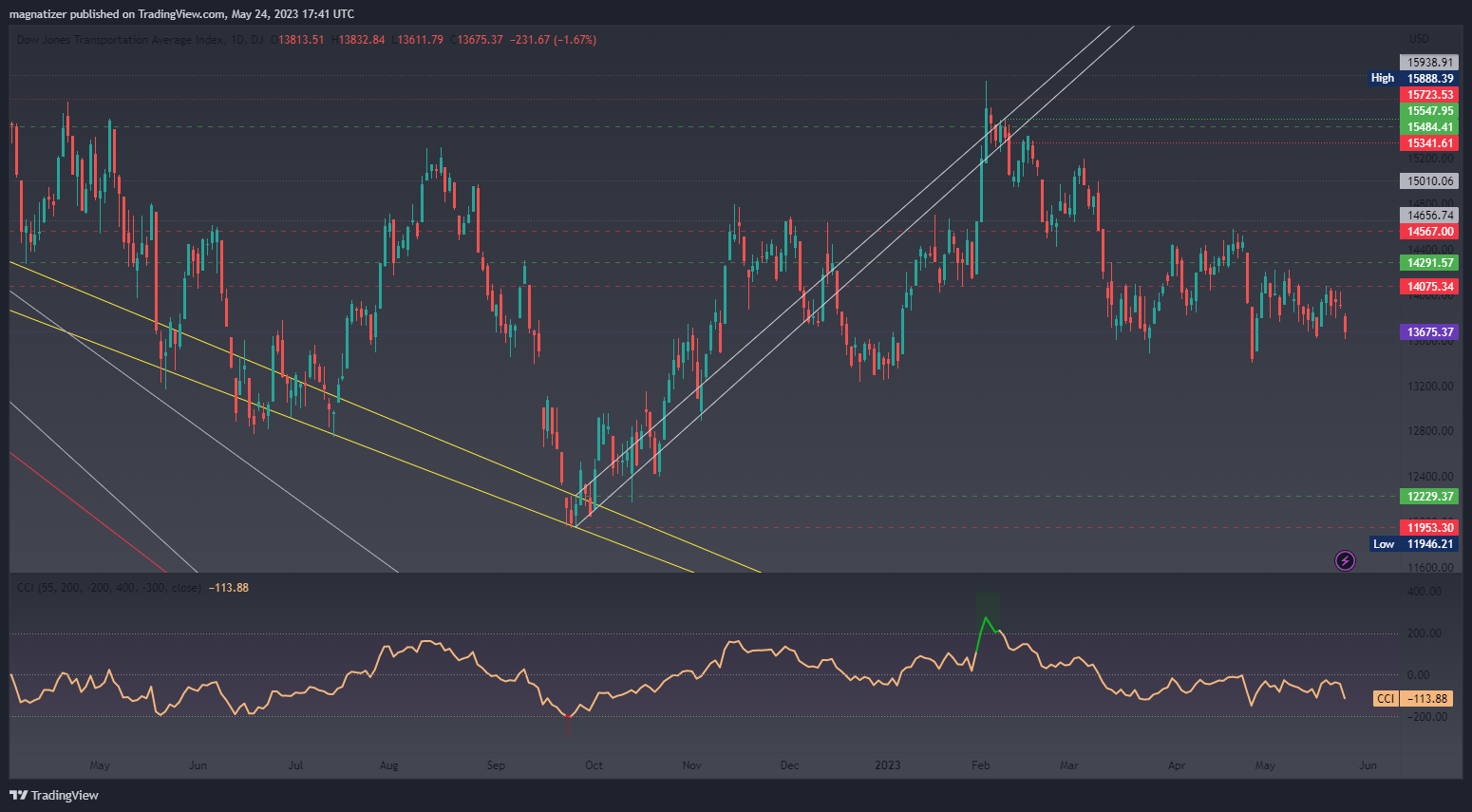Select the purple current price label 13675.37

coord(1429,332)
